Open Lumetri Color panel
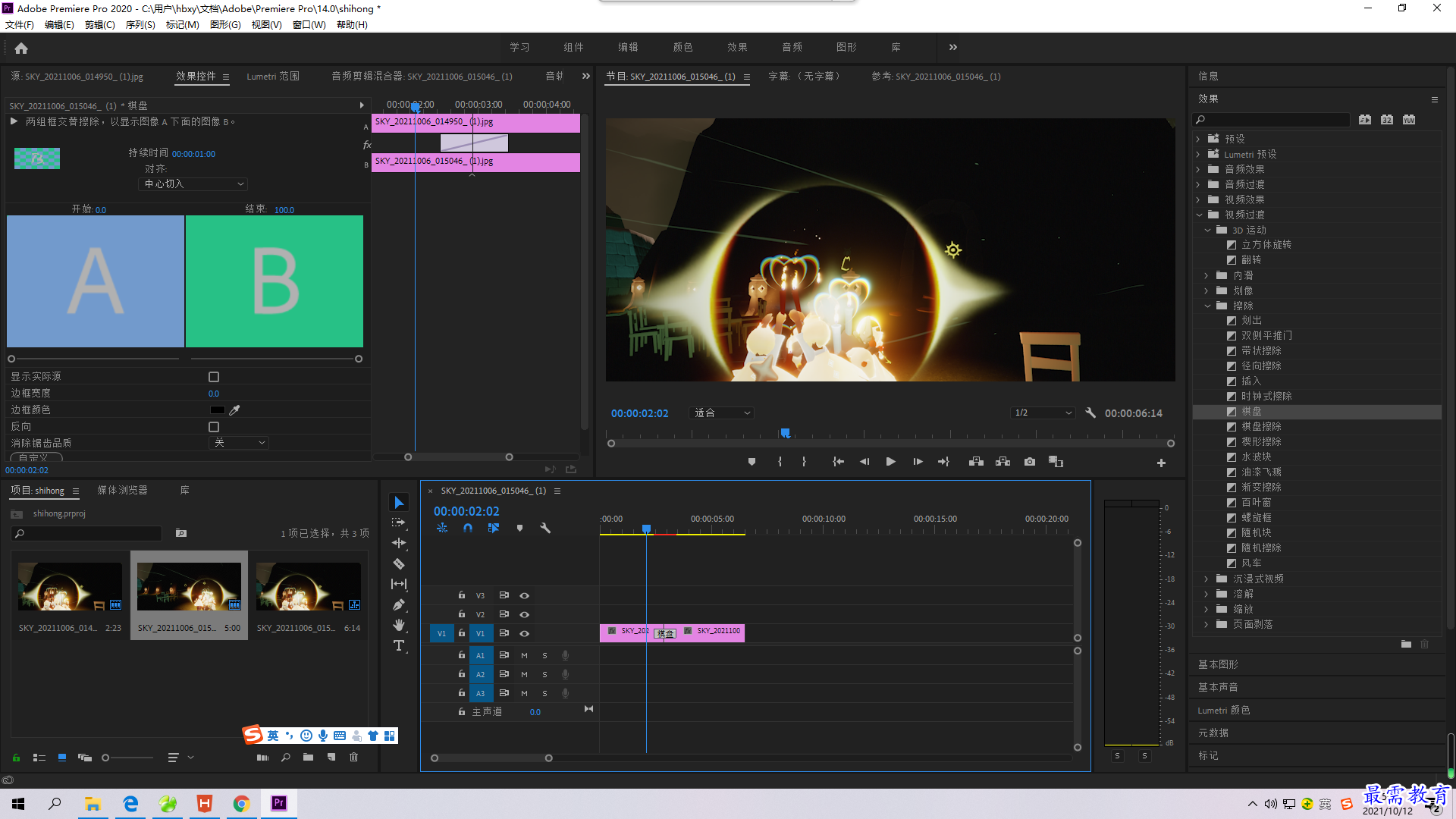Image resolution: width=1456 pixels, height=819 pixels. [1224, 711]
